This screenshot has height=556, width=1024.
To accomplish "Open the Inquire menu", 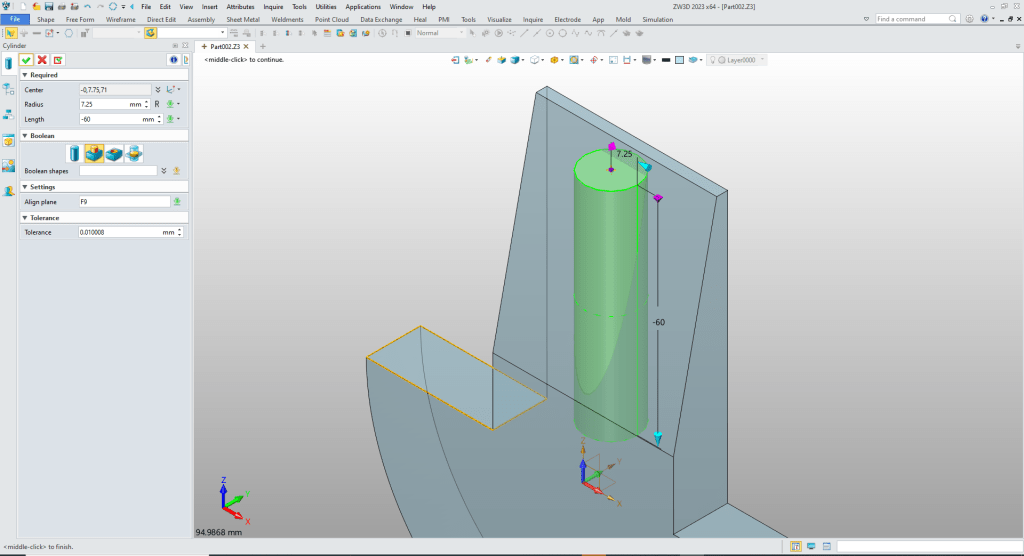I will coord(273,7).
